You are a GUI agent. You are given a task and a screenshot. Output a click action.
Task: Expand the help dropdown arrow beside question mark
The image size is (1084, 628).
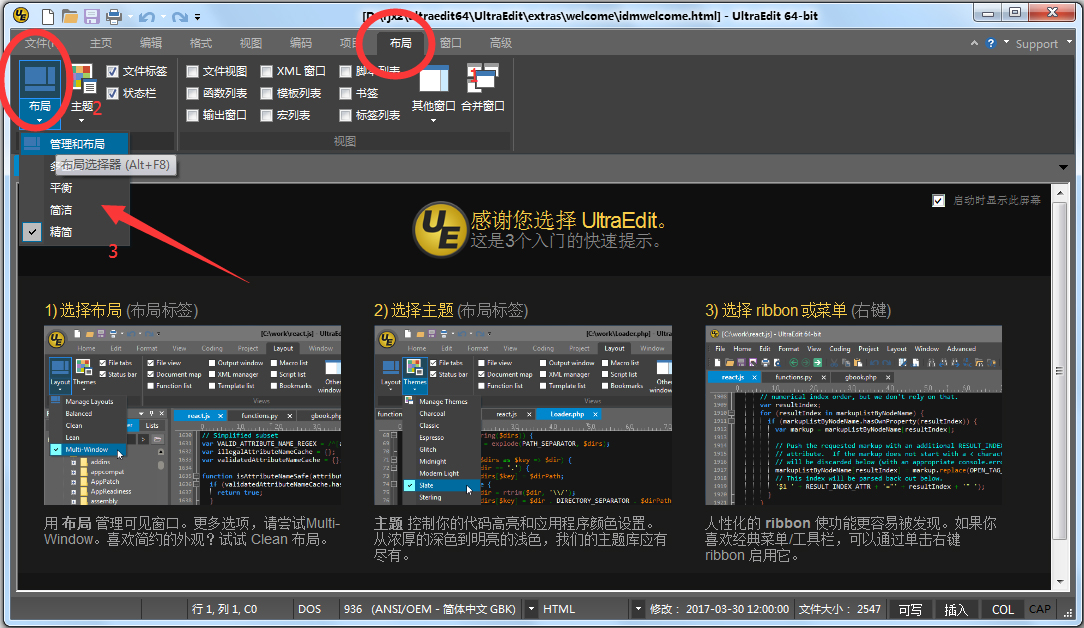(1007, 42)
